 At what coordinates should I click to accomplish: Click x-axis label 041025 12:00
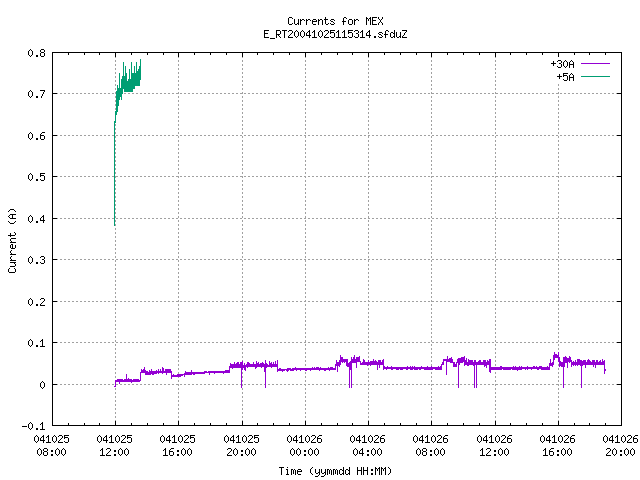(115, 445)
